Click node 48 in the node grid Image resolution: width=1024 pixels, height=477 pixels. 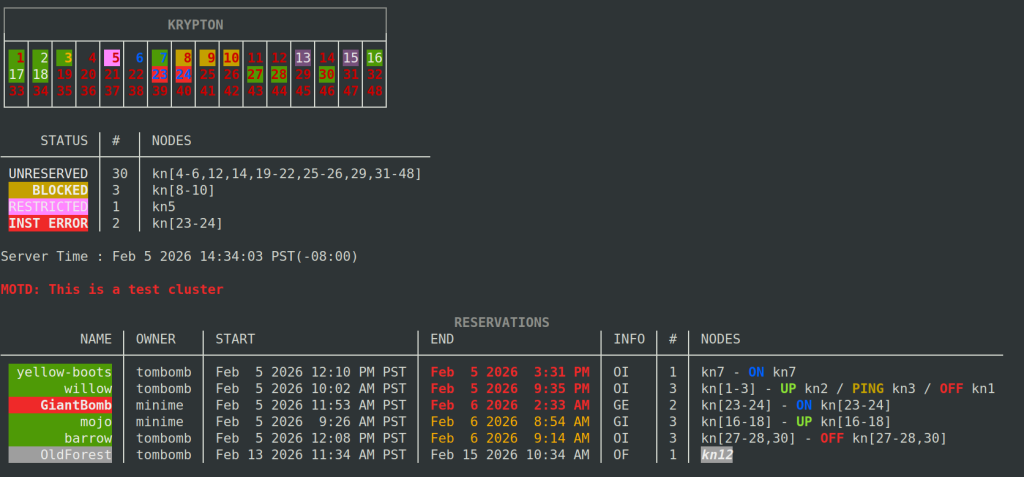[x=375, y=90]
